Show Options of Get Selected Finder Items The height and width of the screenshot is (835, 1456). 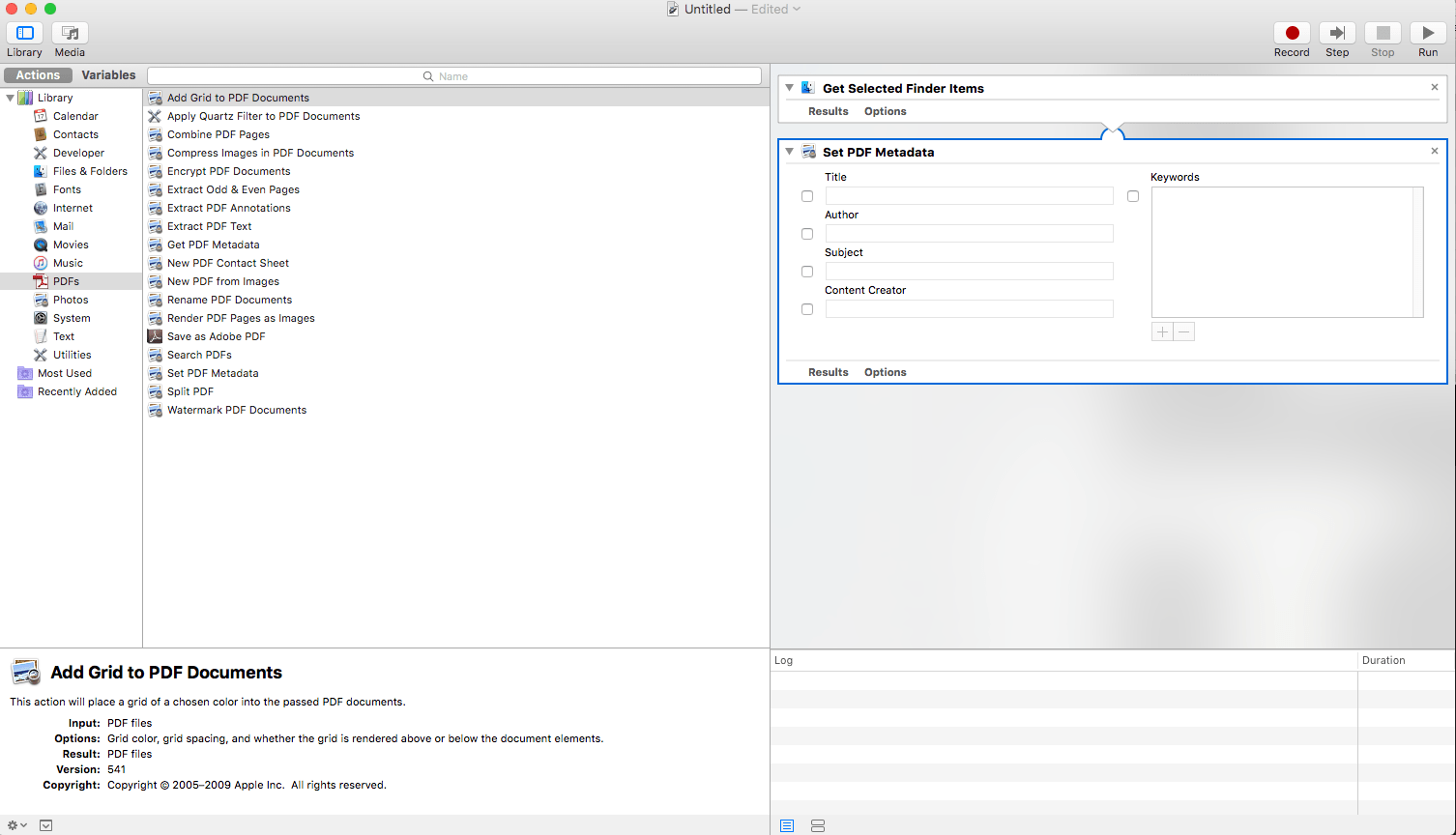pyautogui.click(x=886, y=111)
